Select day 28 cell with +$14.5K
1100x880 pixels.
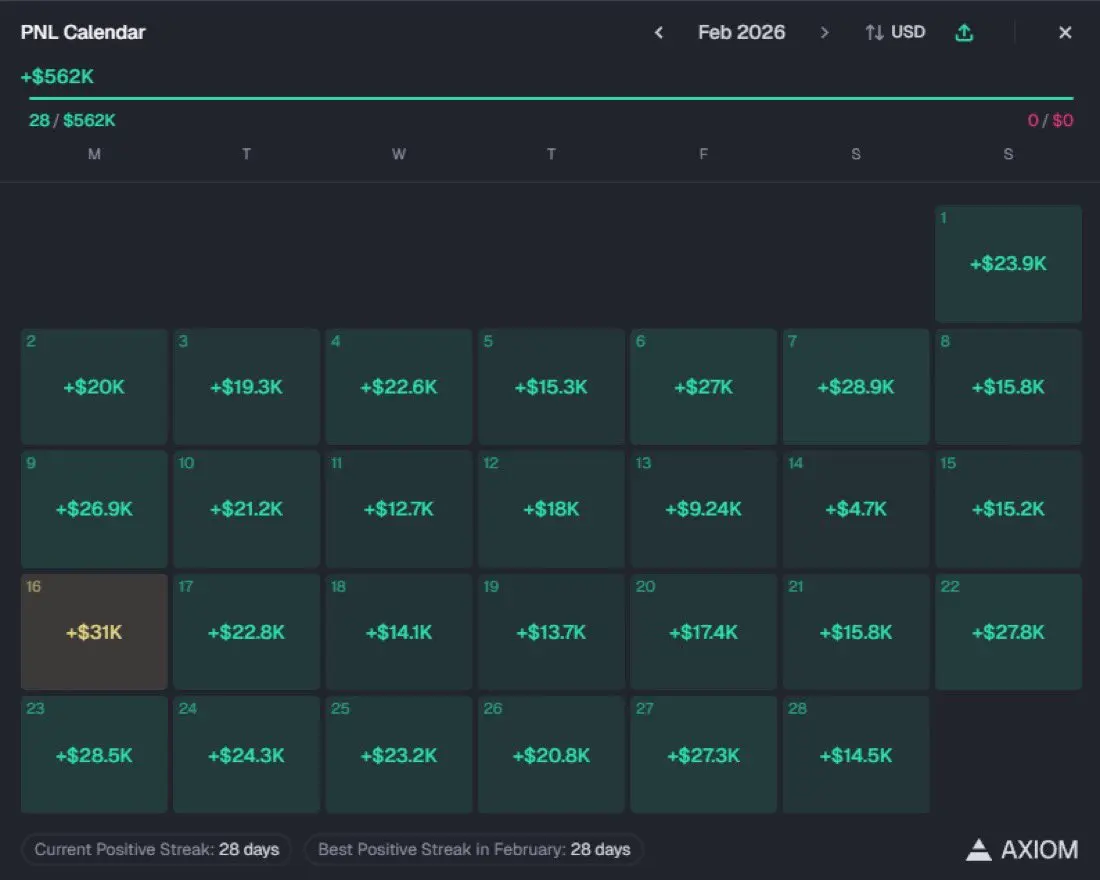(855, 755)
